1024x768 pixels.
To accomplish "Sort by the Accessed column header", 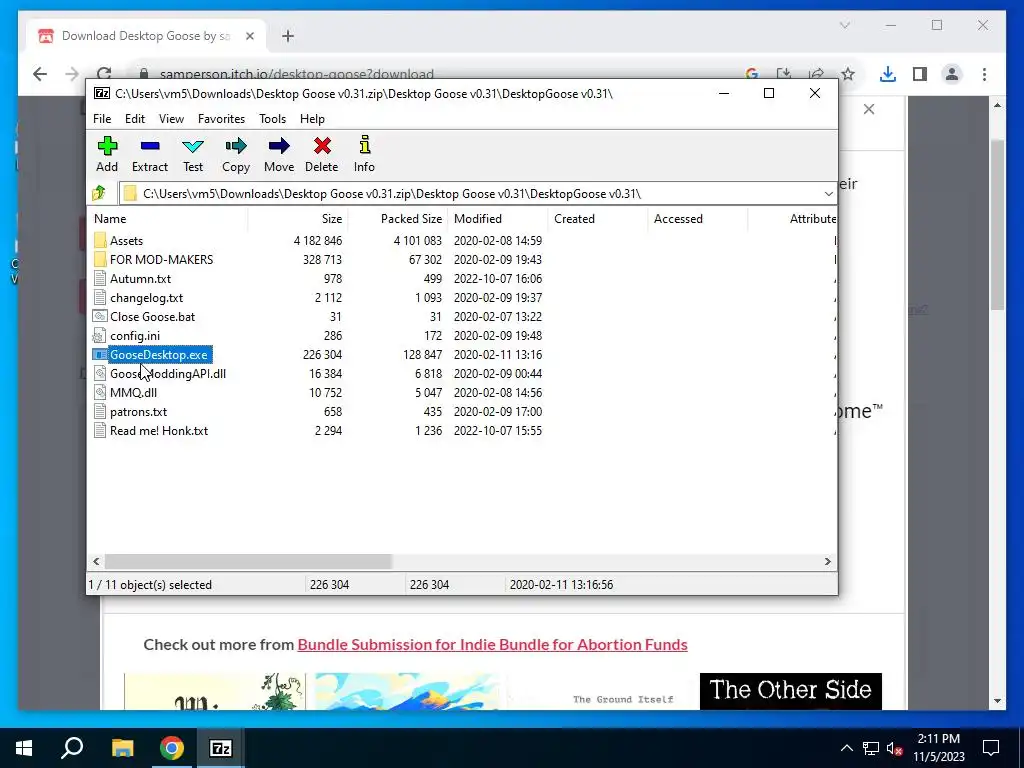I will click(697, 219).
